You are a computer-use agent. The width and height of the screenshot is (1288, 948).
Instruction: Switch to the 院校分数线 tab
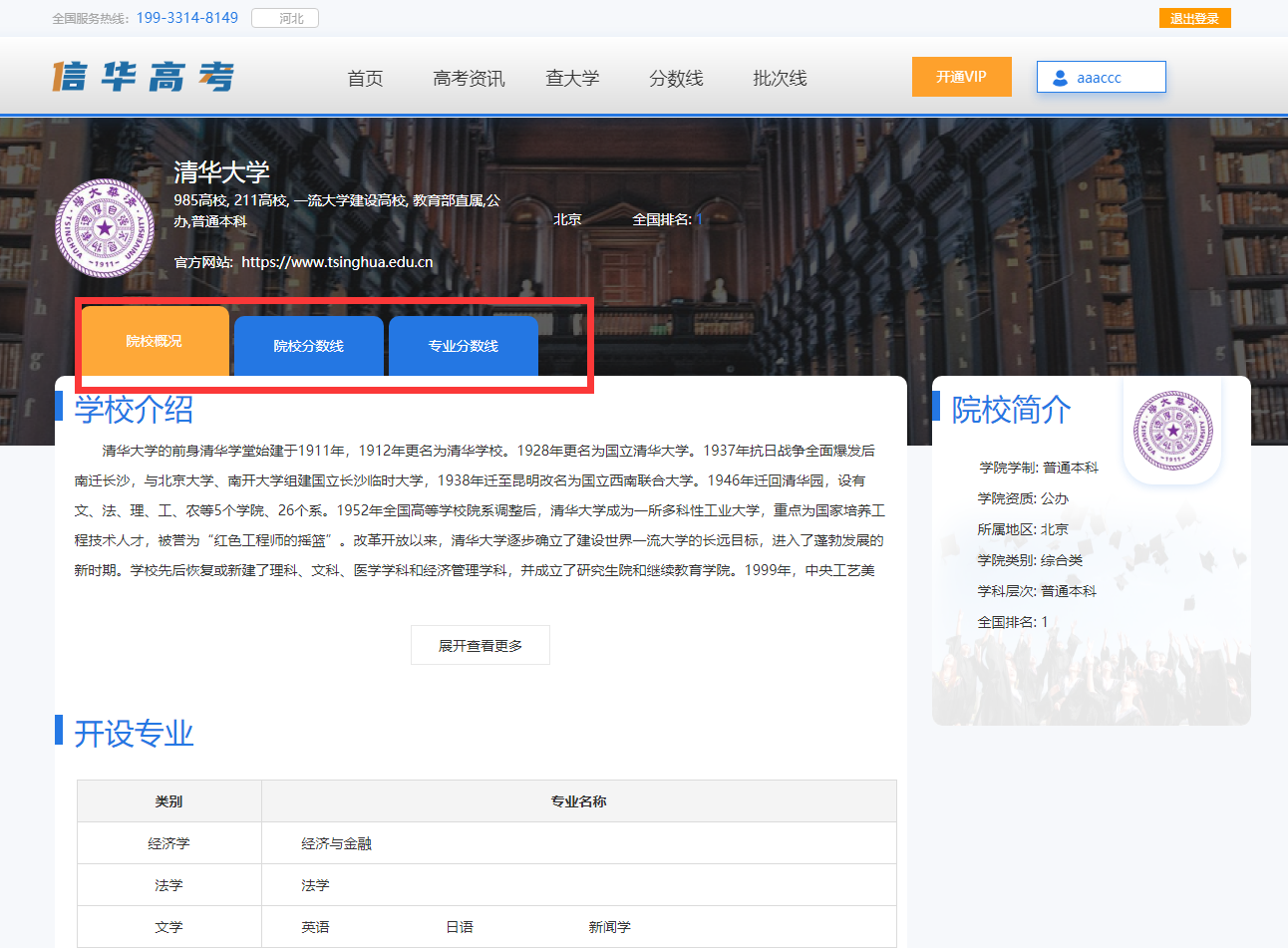click(309, 346)
